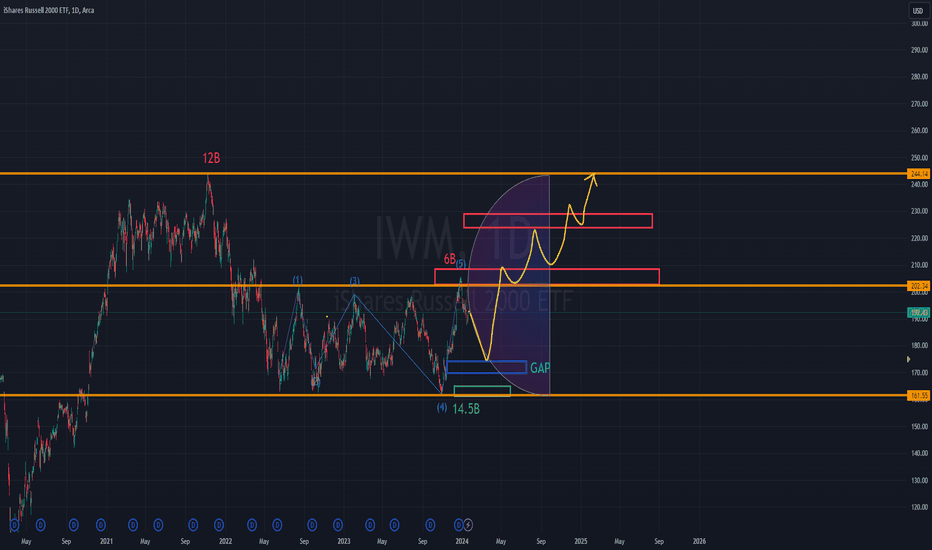Select the orange 161.55 price label

tap(919, 395)
